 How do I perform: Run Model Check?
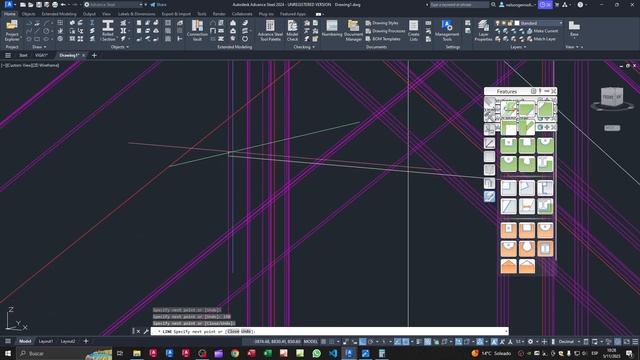click(x=292, y=31)
